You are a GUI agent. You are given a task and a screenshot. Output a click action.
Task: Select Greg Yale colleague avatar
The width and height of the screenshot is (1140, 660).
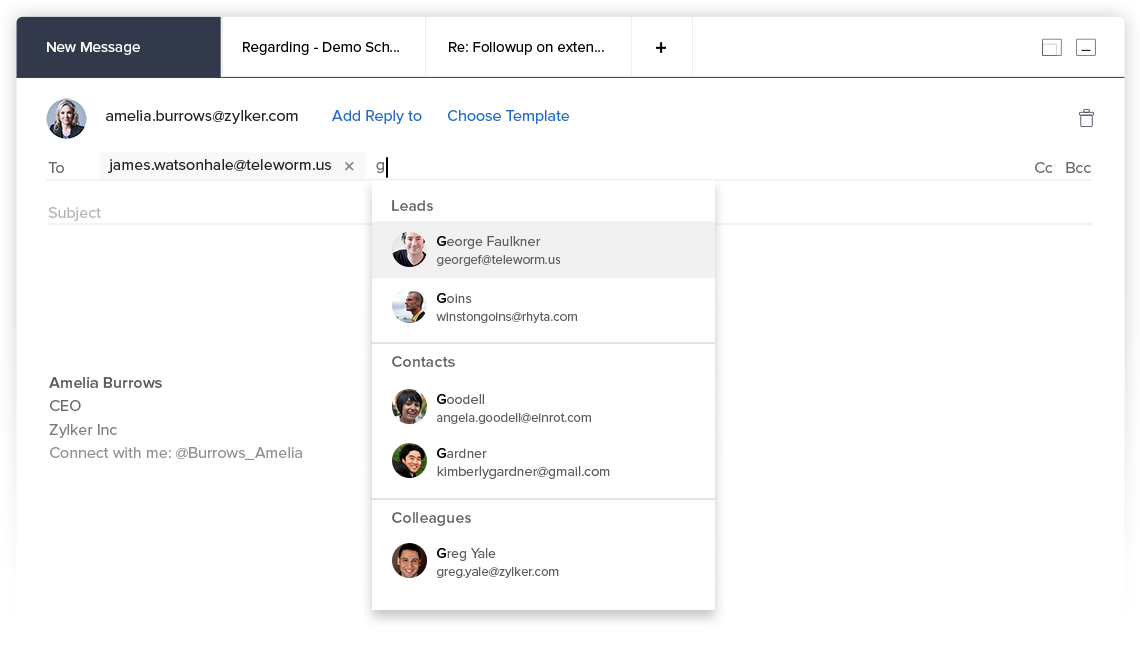(409, 560)
